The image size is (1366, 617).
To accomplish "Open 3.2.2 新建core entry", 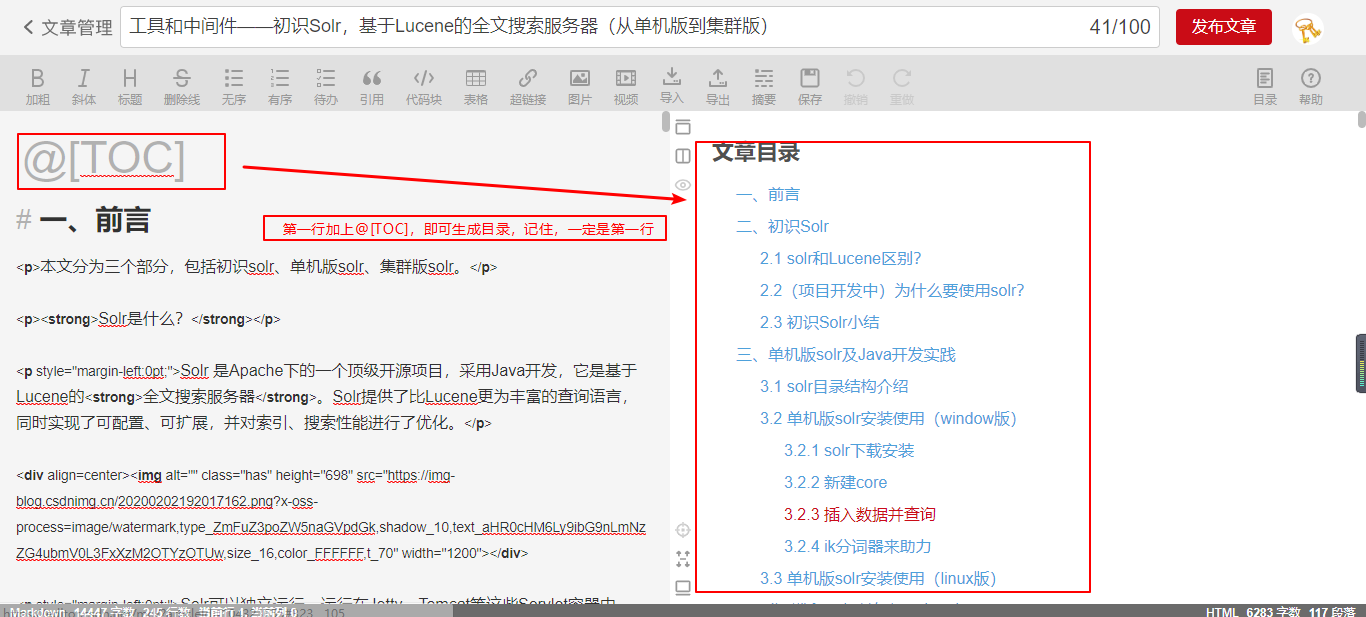I will click(836, 483).
